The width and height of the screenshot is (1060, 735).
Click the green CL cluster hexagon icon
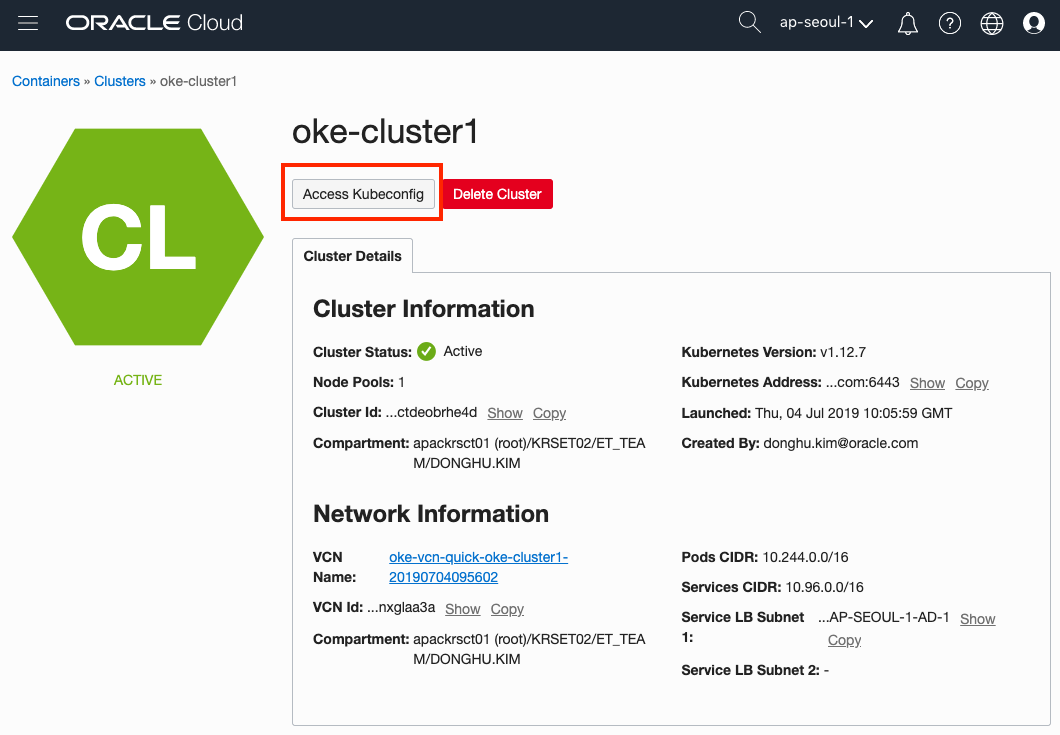[x=138, y=237]
